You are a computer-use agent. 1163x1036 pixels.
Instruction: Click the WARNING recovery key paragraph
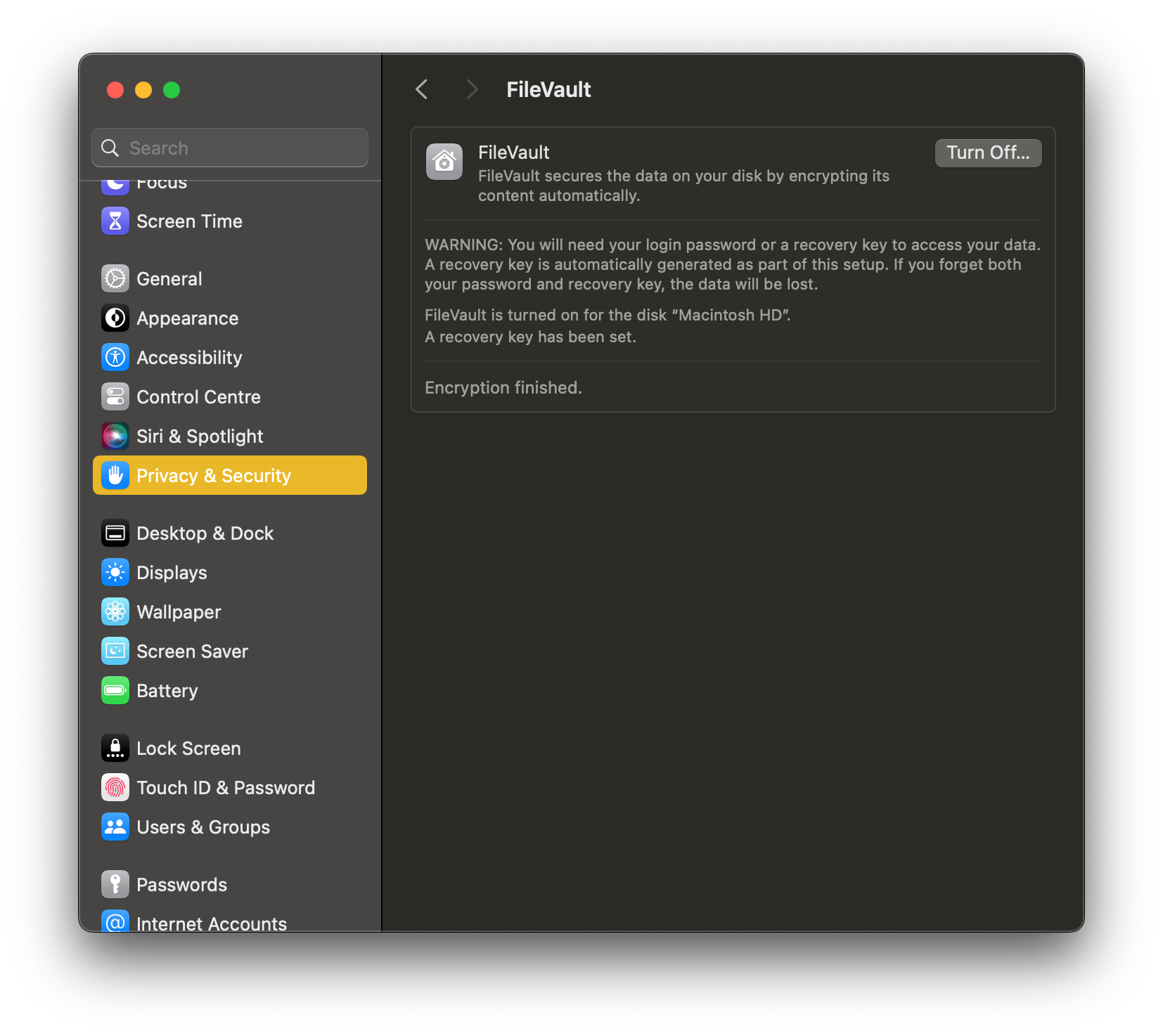733,264
